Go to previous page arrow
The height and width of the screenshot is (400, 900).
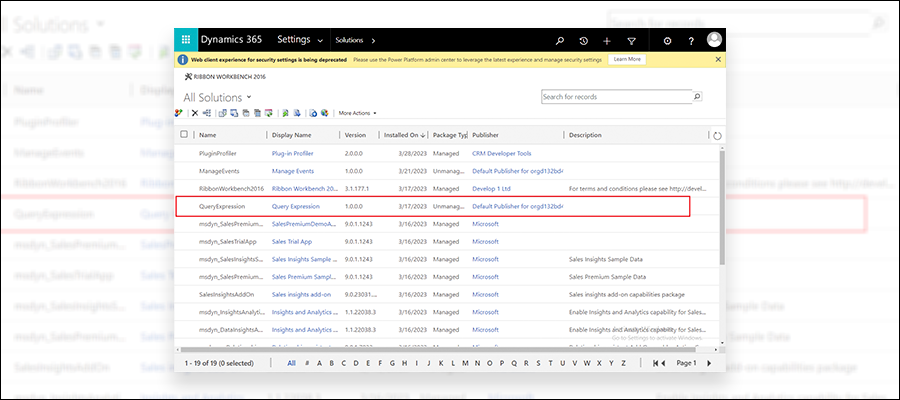(663, 363)
